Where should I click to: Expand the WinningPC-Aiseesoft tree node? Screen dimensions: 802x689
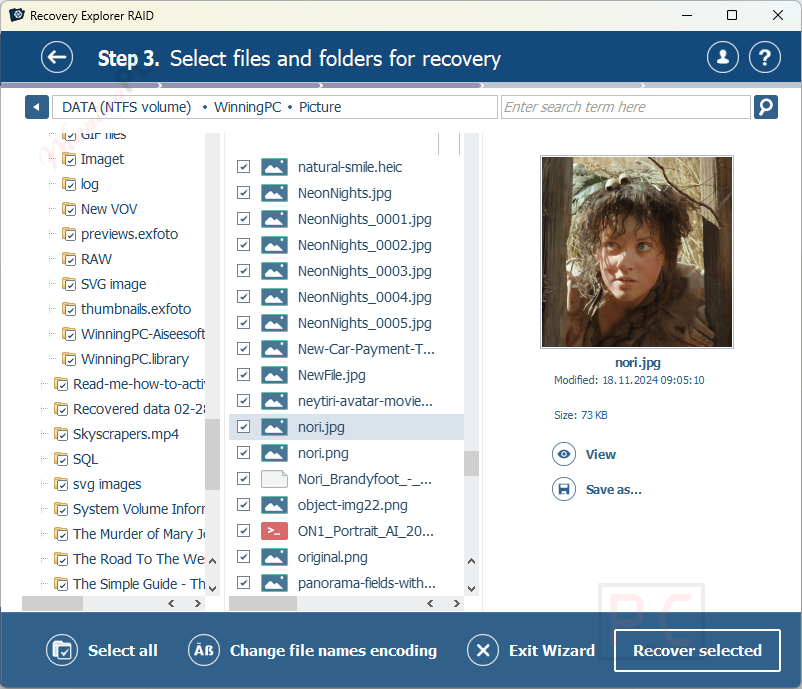coord(52,334)
